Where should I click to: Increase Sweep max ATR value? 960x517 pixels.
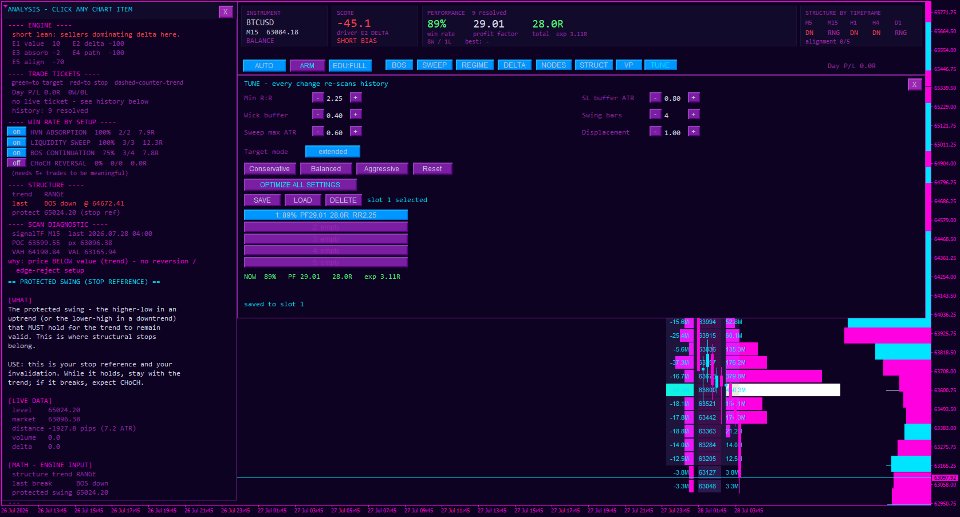[x=355, y=132]
